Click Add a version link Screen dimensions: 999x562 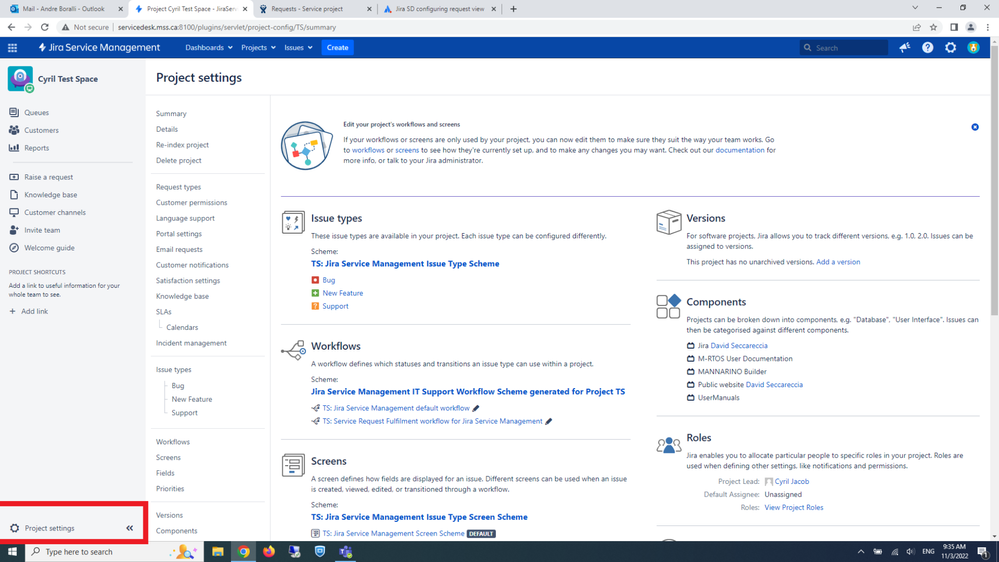[x=838, y=262]
